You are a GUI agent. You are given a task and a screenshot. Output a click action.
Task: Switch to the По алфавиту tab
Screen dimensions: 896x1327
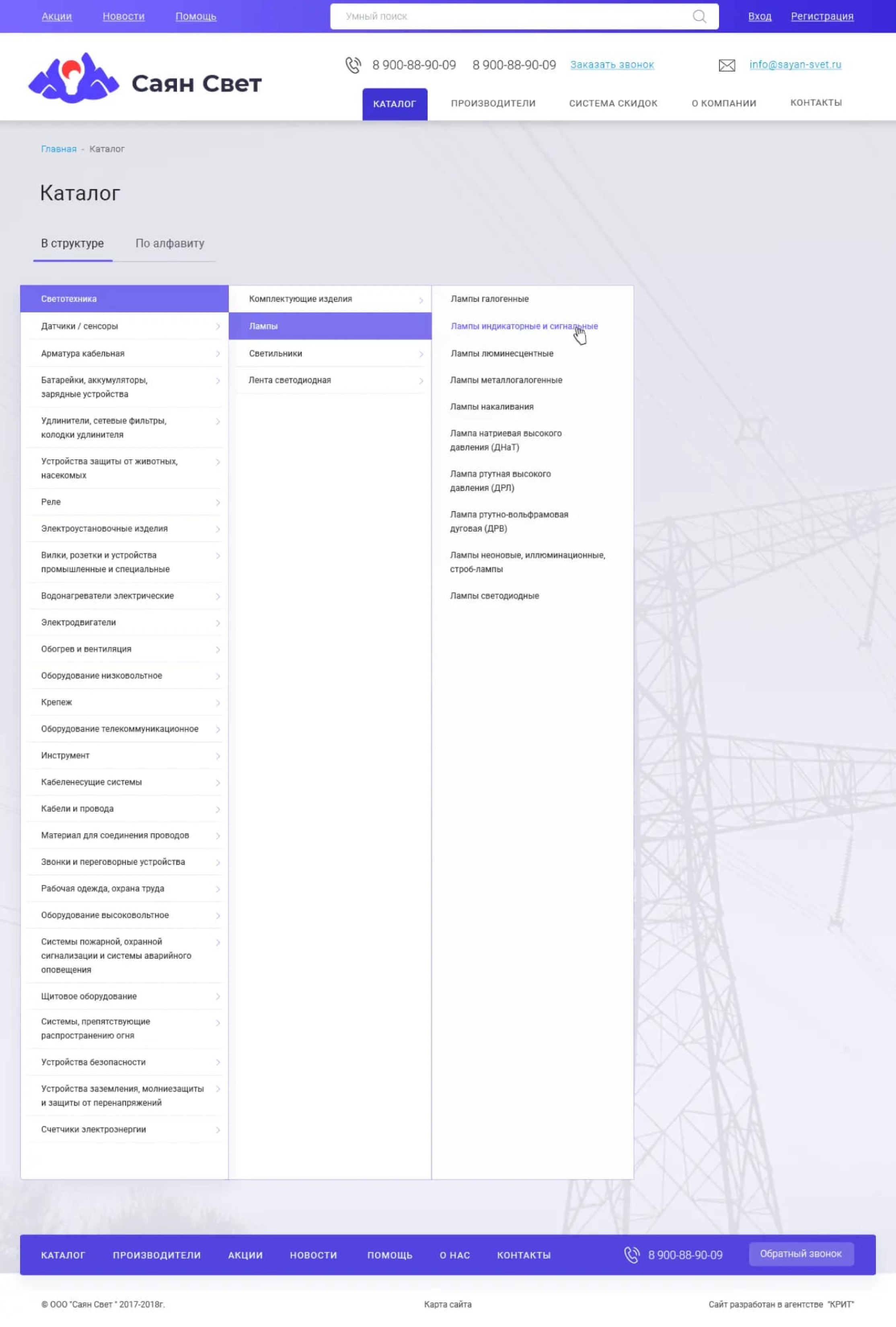[x=170, y=243]
